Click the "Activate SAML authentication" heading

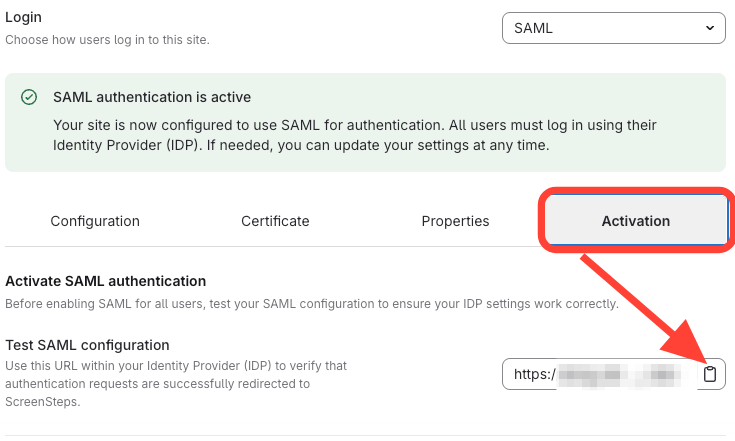pos(105,281)
